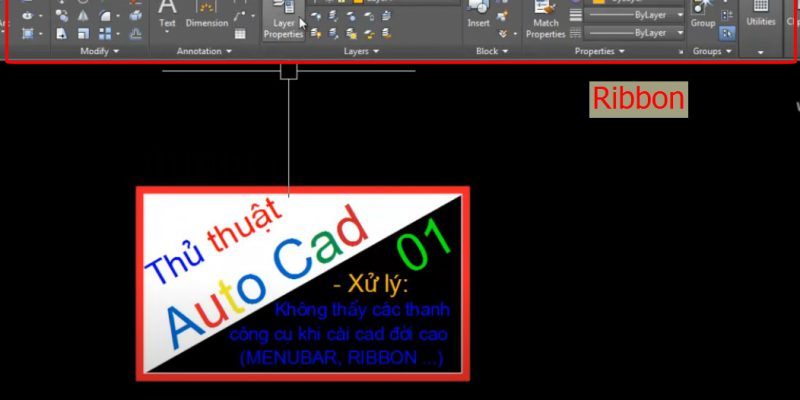Click the Match Properties button
This screenshot has height=400, width=800.
[x=545, y=20]
